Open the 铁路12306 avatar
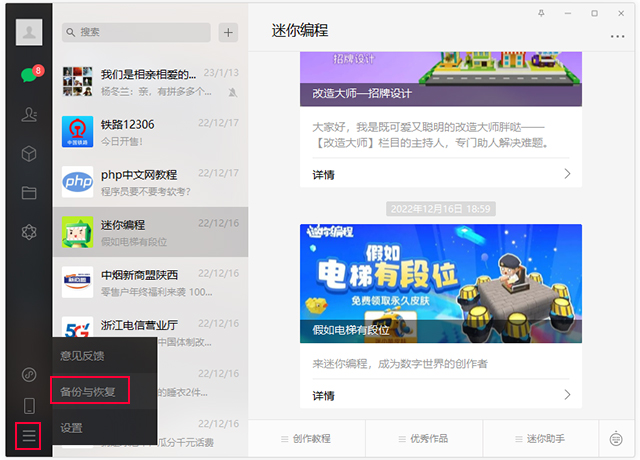The height and width of the screenshot is (460, 640). [78, 132]
